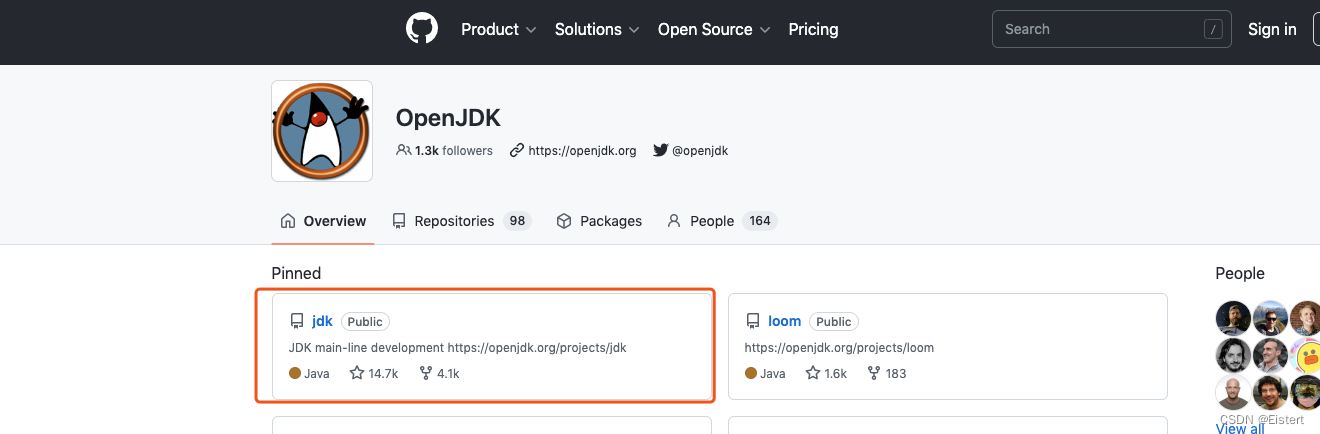1320x434 pixels.
Task: Expand the Open Source menu
Action: click(x=714, y=30)
